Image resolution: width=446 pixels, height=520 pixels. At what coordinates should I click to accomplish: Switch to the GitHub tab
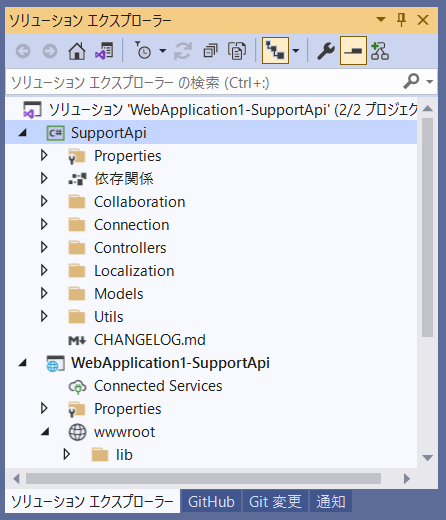coord(211,502)
